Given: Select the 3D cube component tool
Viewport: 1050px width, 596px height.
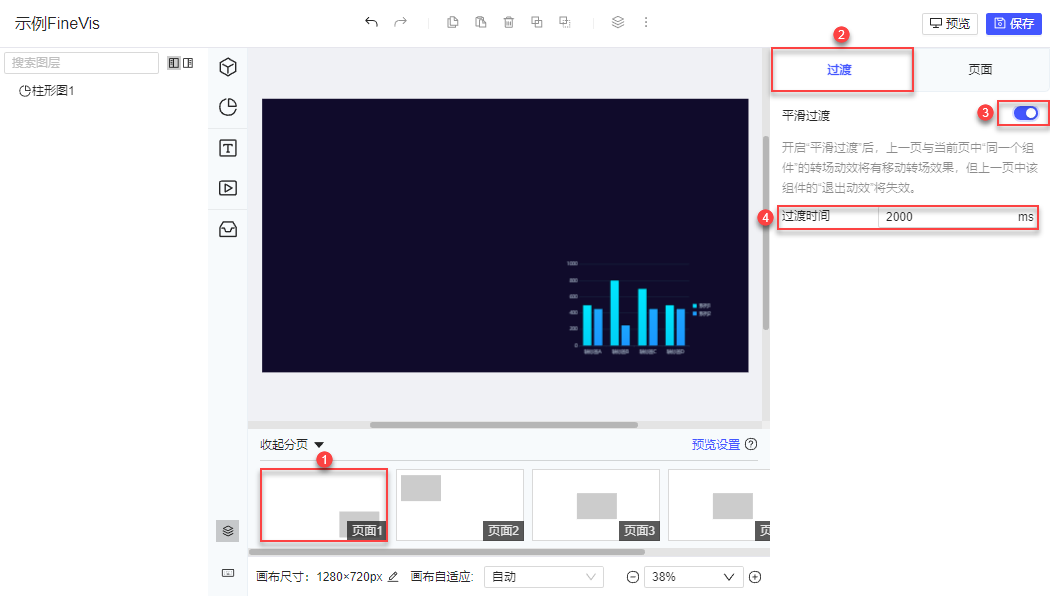Looking at the screenshot, I should click(228, 67).
